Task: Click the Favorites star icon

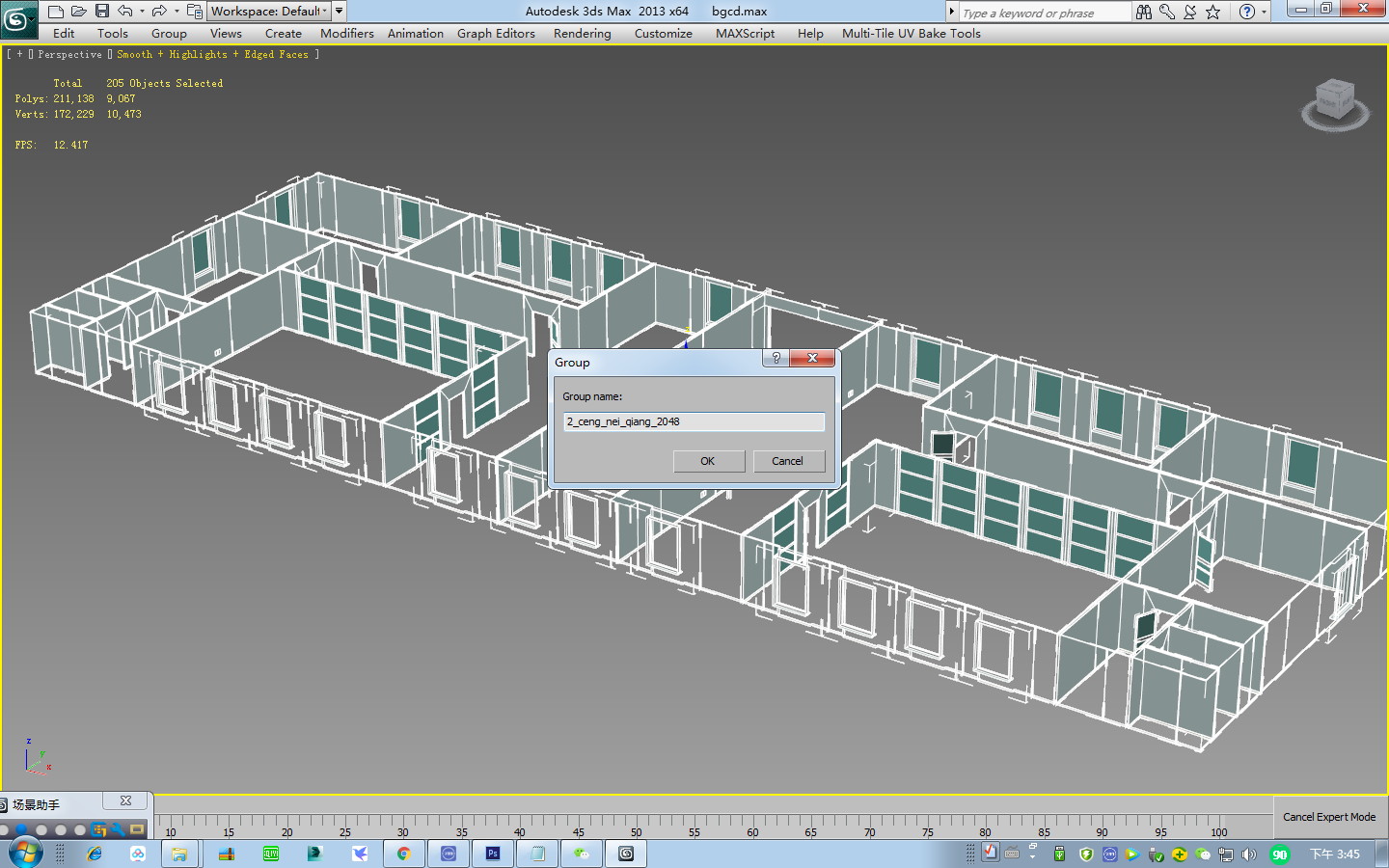Action: click(1213, 12)
